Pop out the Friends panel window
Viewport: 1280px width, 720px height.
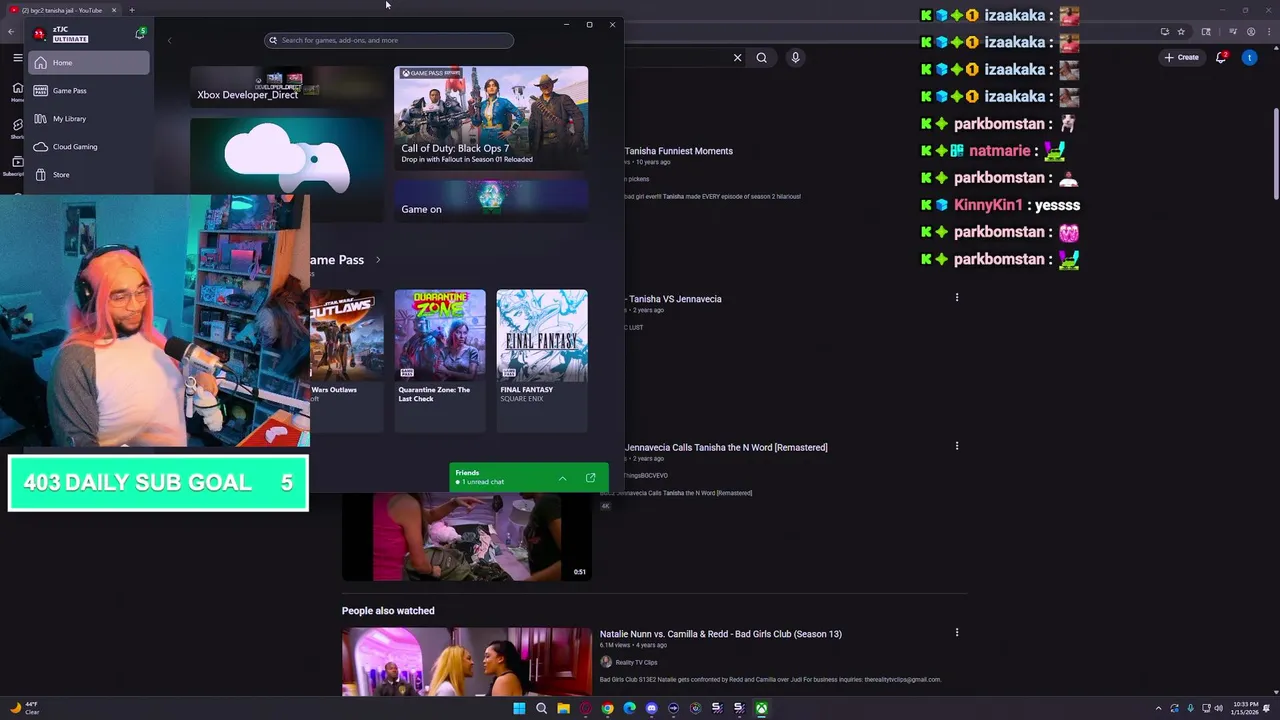pos(590,478)
